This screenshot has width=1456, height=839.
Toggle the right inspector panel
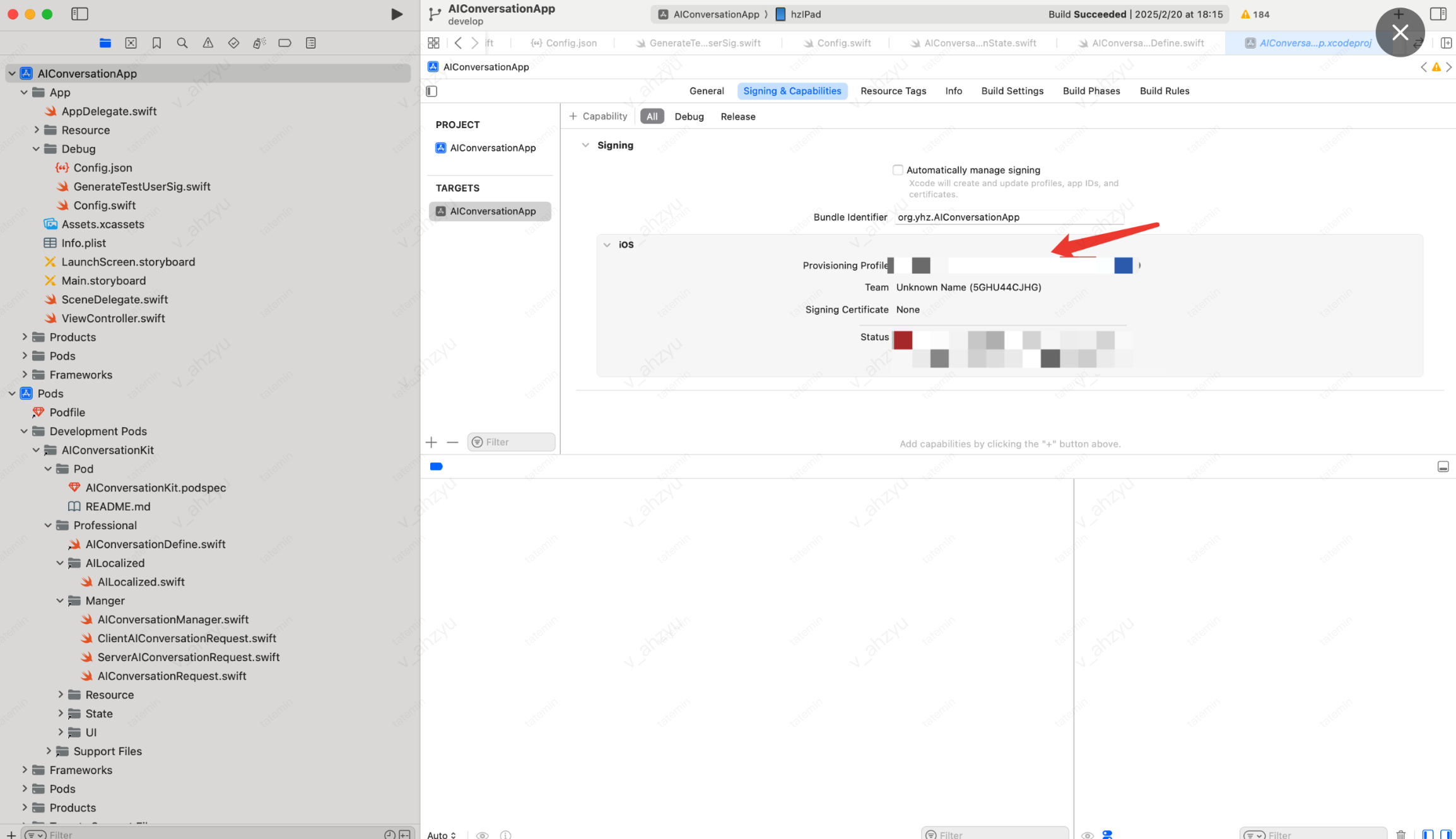[x=1438, y=14]
